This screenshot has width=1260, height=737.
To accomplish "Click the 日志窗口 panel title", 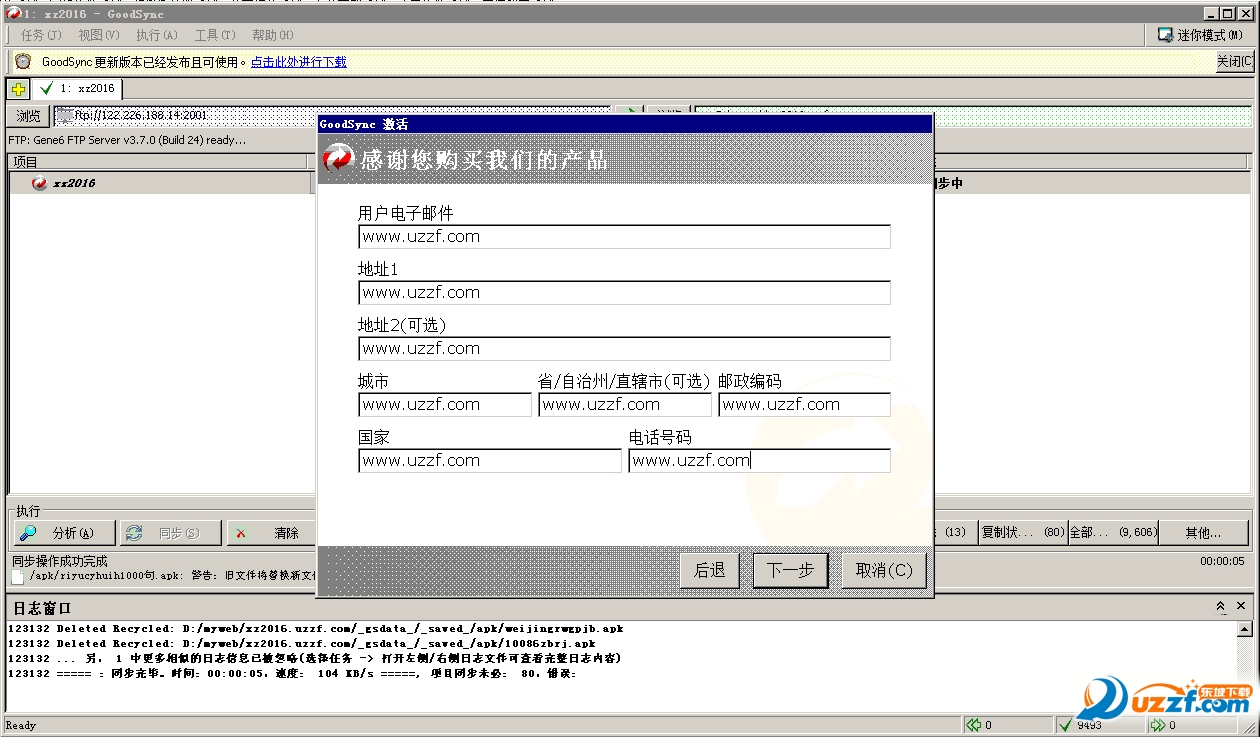I will click(40, 608).
